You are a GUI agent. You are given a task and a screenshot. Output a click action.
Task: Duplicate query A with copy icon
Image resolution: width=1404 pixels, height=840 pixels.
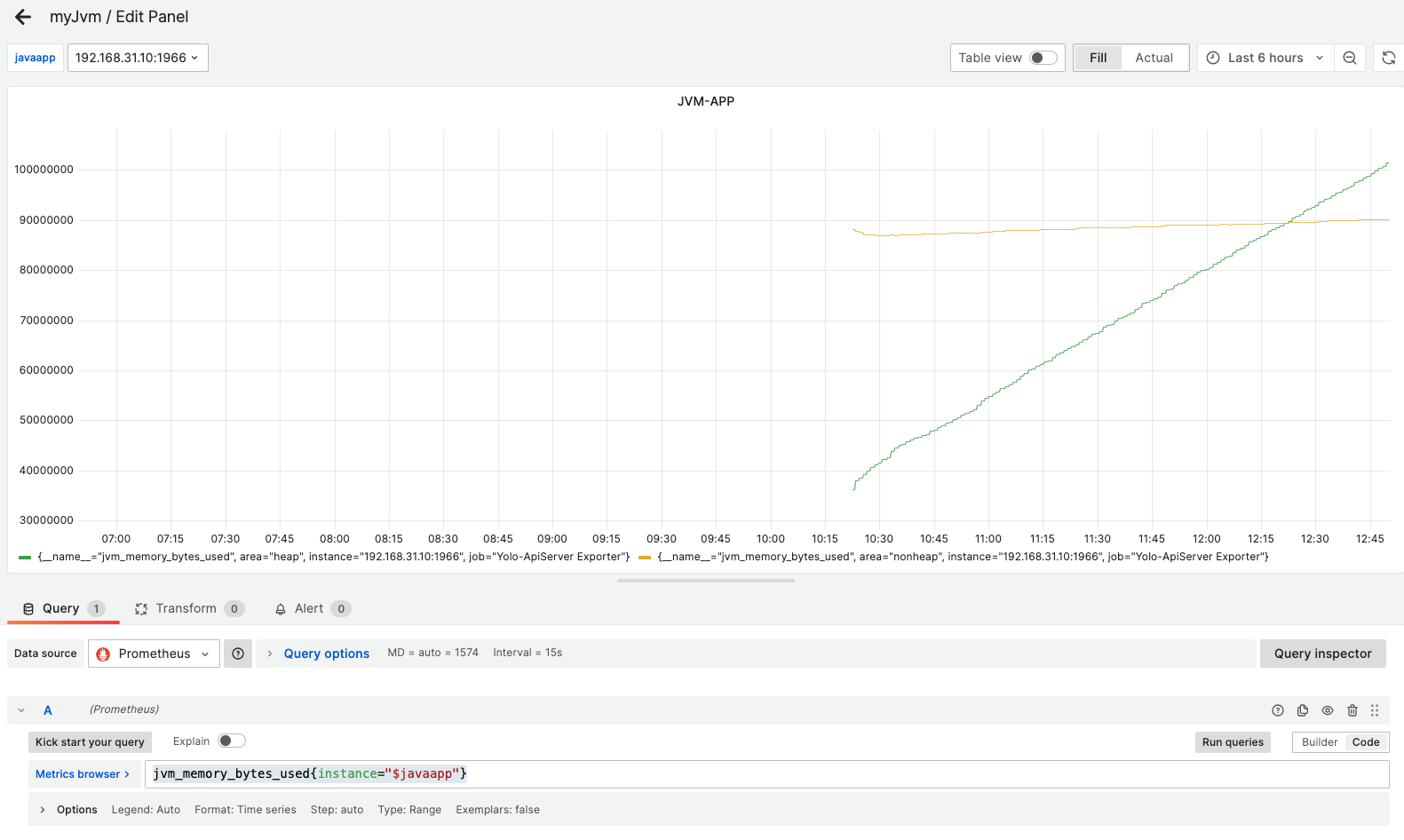coord(1303,710)
